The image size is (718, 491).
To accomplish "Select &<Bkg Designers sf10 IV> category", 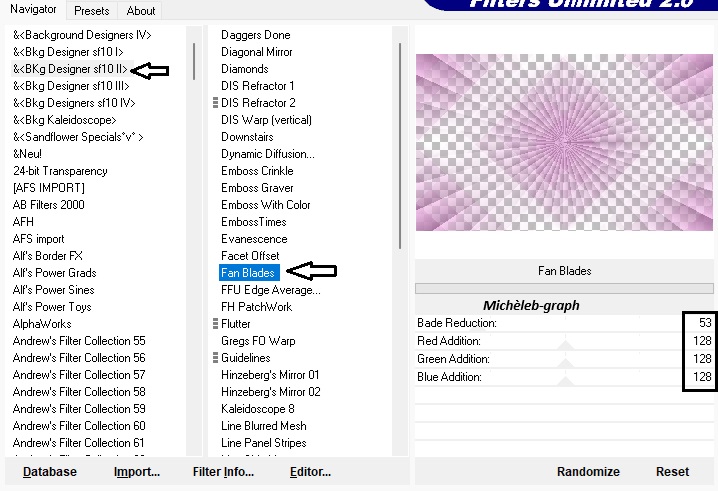I will pos(74,103).
